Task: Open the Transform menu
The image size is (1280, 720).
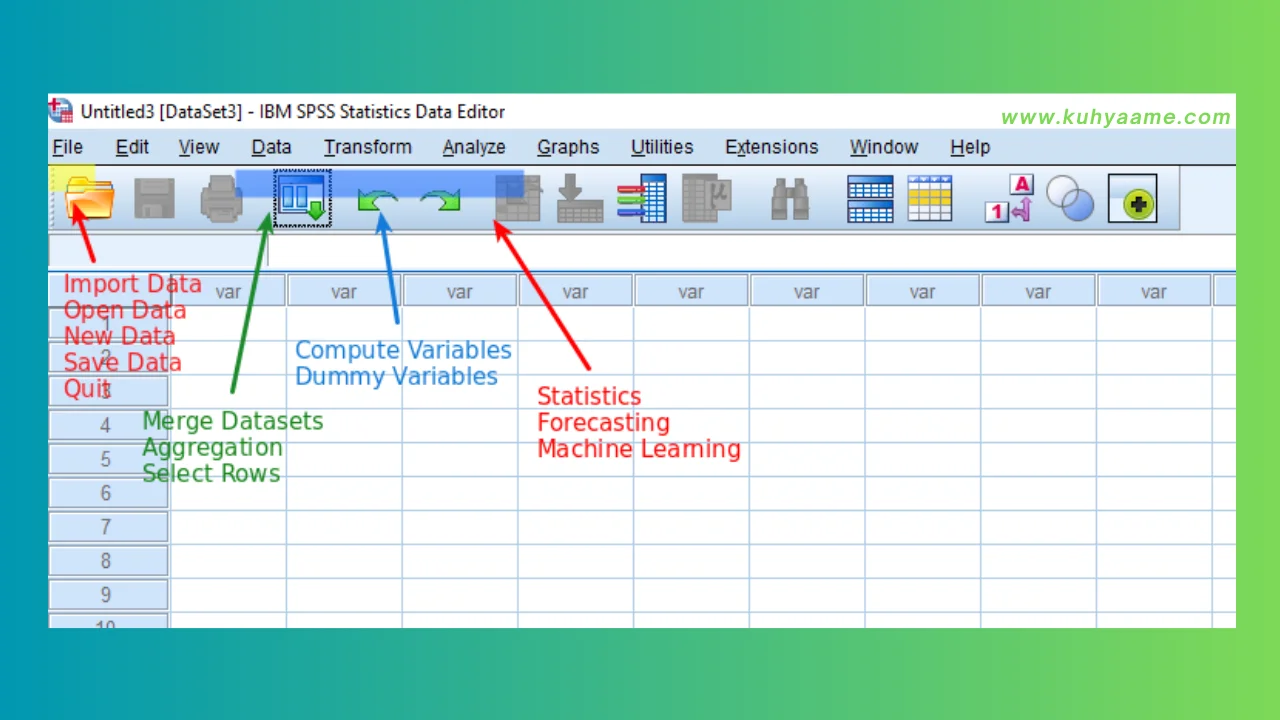Action: coord(367,147)
